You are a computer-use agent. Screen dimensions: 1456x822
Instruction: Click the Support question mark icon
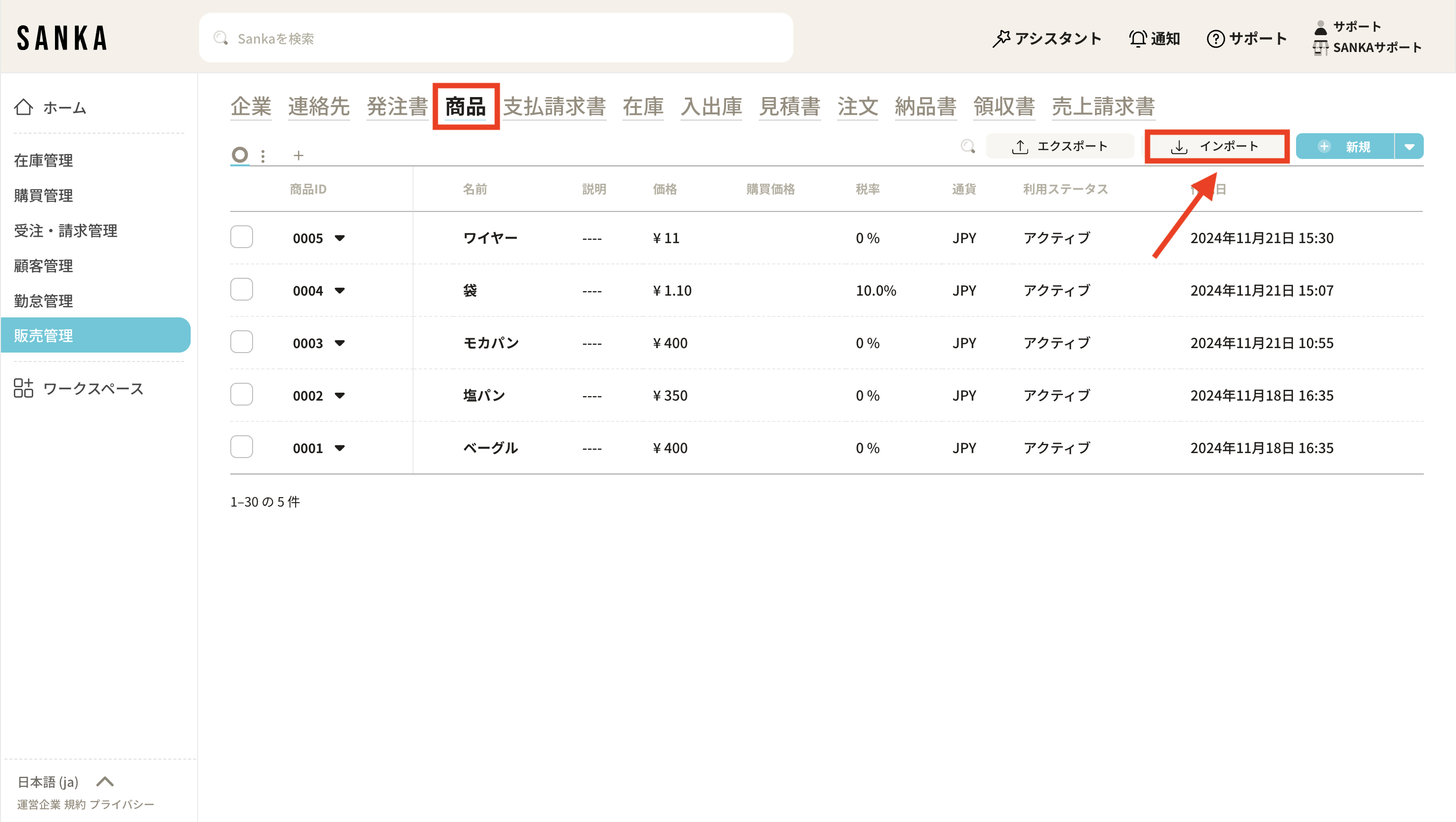click(x=1215, y=39)
